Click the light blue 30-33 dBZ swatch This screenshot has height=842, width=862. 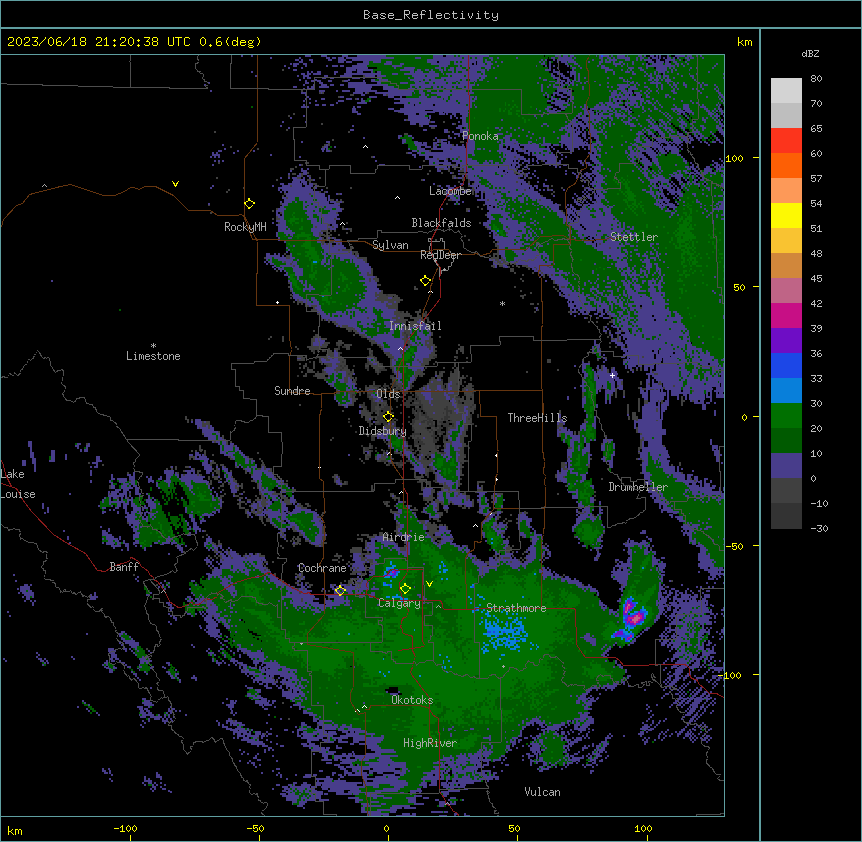tap(786, 391)
